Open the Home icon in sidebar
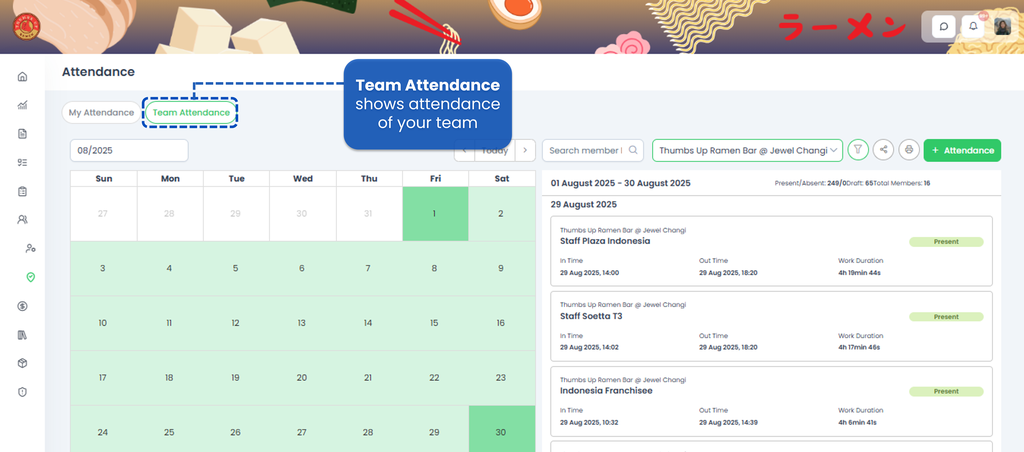Image resolution: width=1024 pixels, height=452 pixels. [22, 77]
